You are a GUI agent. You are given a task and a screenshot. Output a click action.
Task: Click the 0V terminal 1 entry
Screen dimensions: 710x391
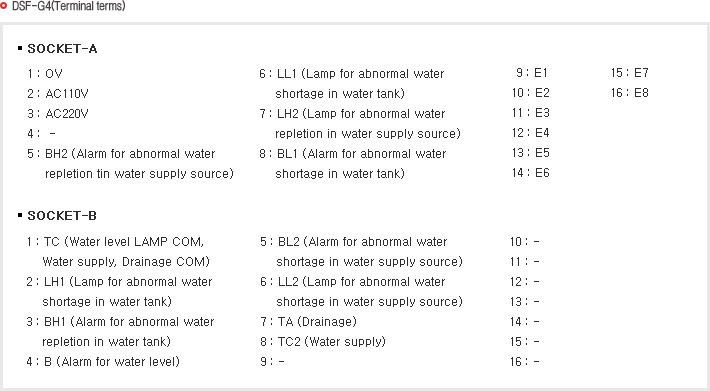pyautogui.click(x=44, y=74)
